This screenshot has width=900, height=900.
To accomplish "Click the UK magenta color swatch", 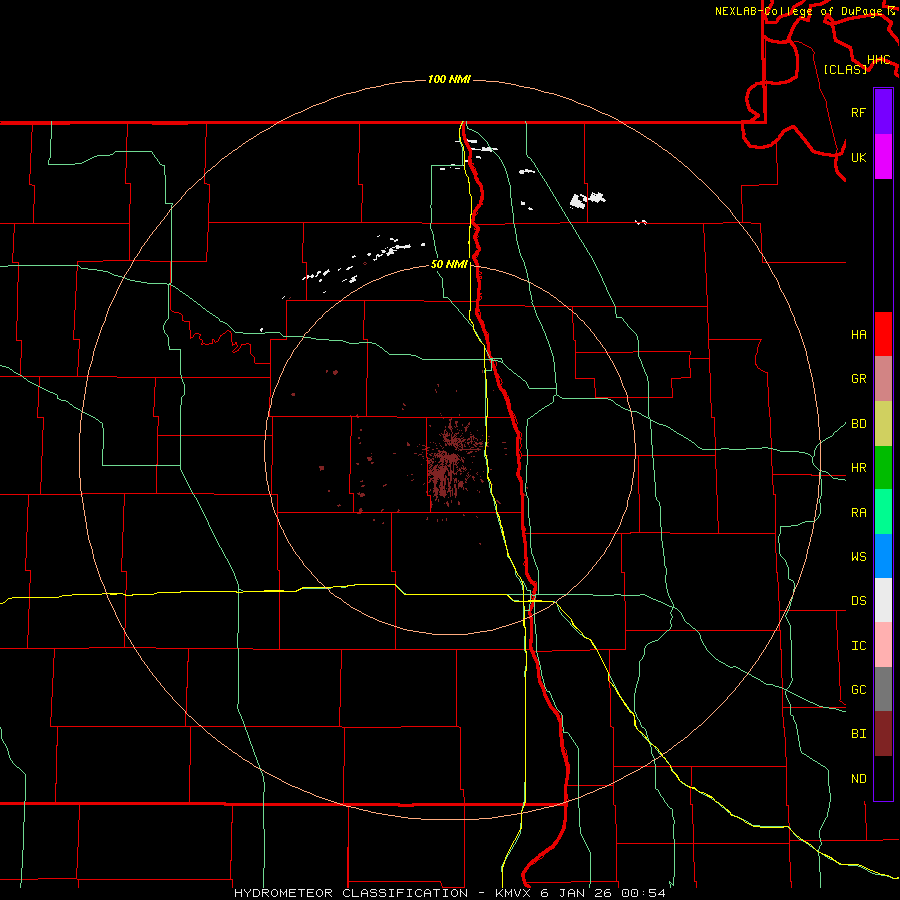I will coord(883,157).
